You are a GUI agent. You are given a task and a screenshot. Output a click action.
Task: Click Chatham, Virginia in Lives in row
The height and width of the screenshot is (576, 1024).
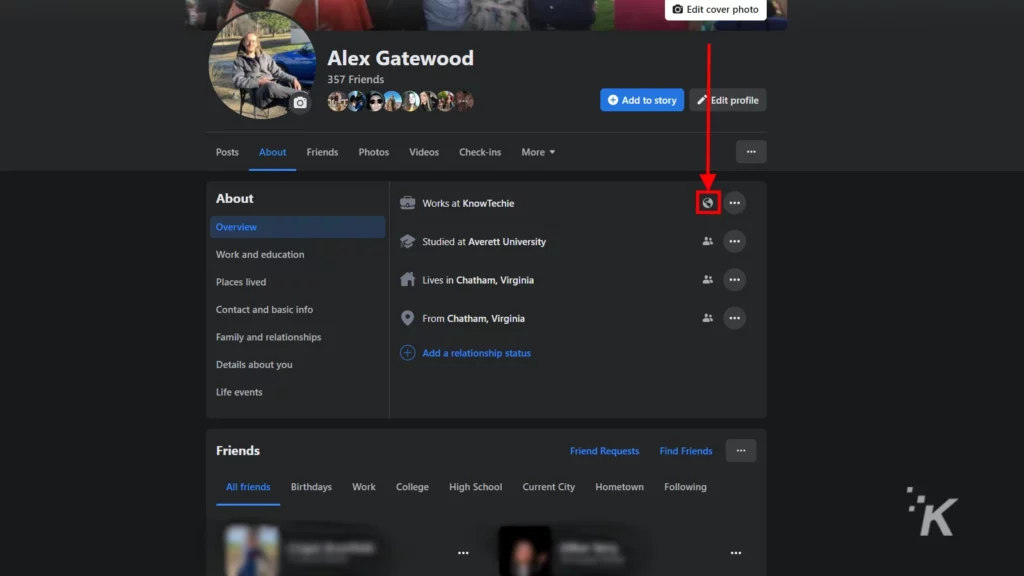coord(494,280)
